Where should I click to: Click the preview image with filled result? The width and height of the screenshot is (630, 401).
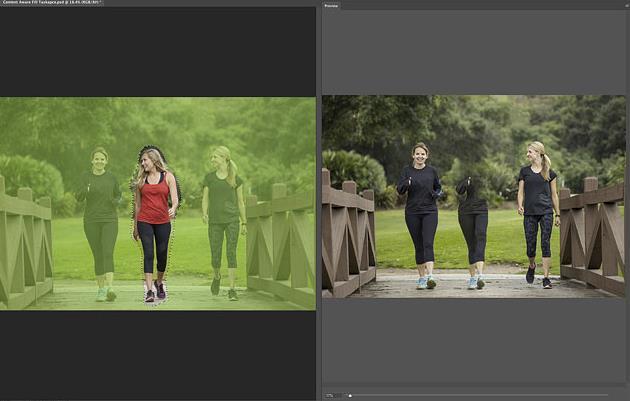tap(473, 196)
